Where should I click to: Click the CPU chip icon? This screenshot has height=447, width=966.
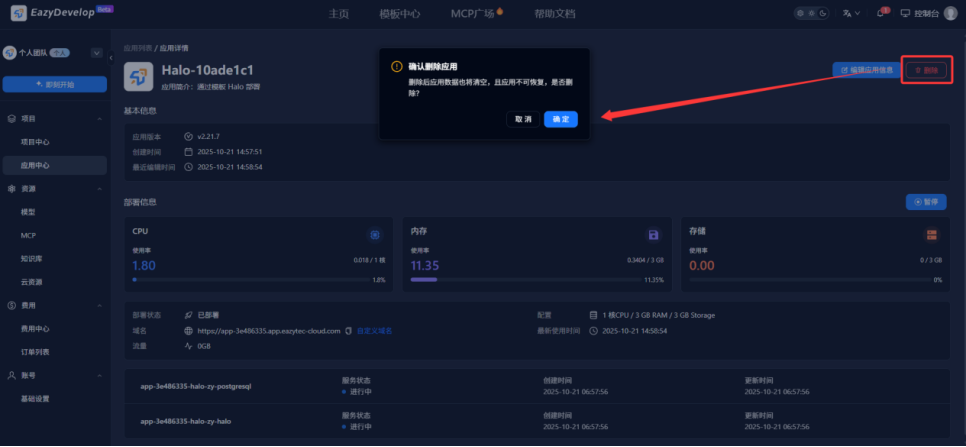[375, 235]
